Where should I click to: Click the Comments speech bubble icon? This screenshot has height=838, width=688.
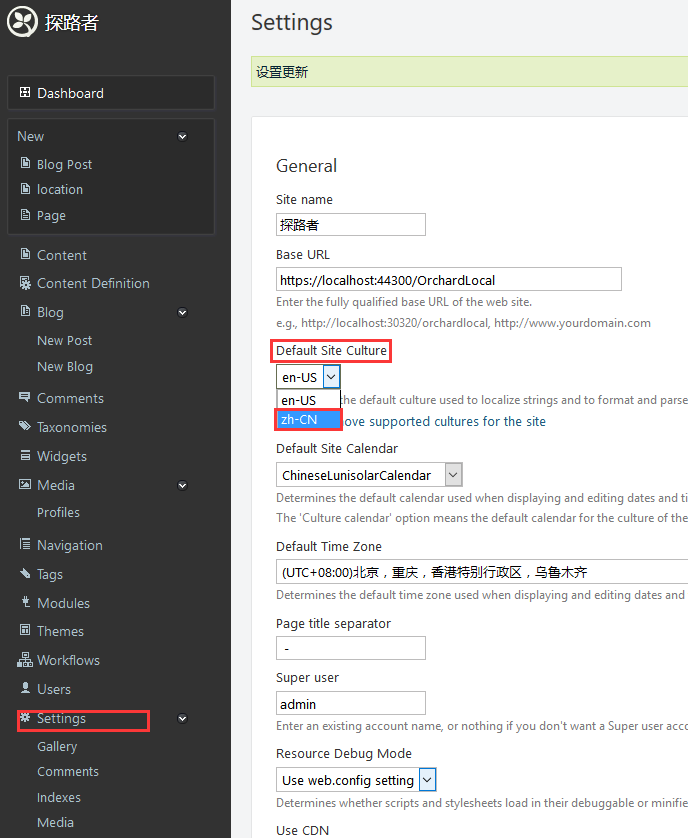pyautogui.click(x=25, y=397)
